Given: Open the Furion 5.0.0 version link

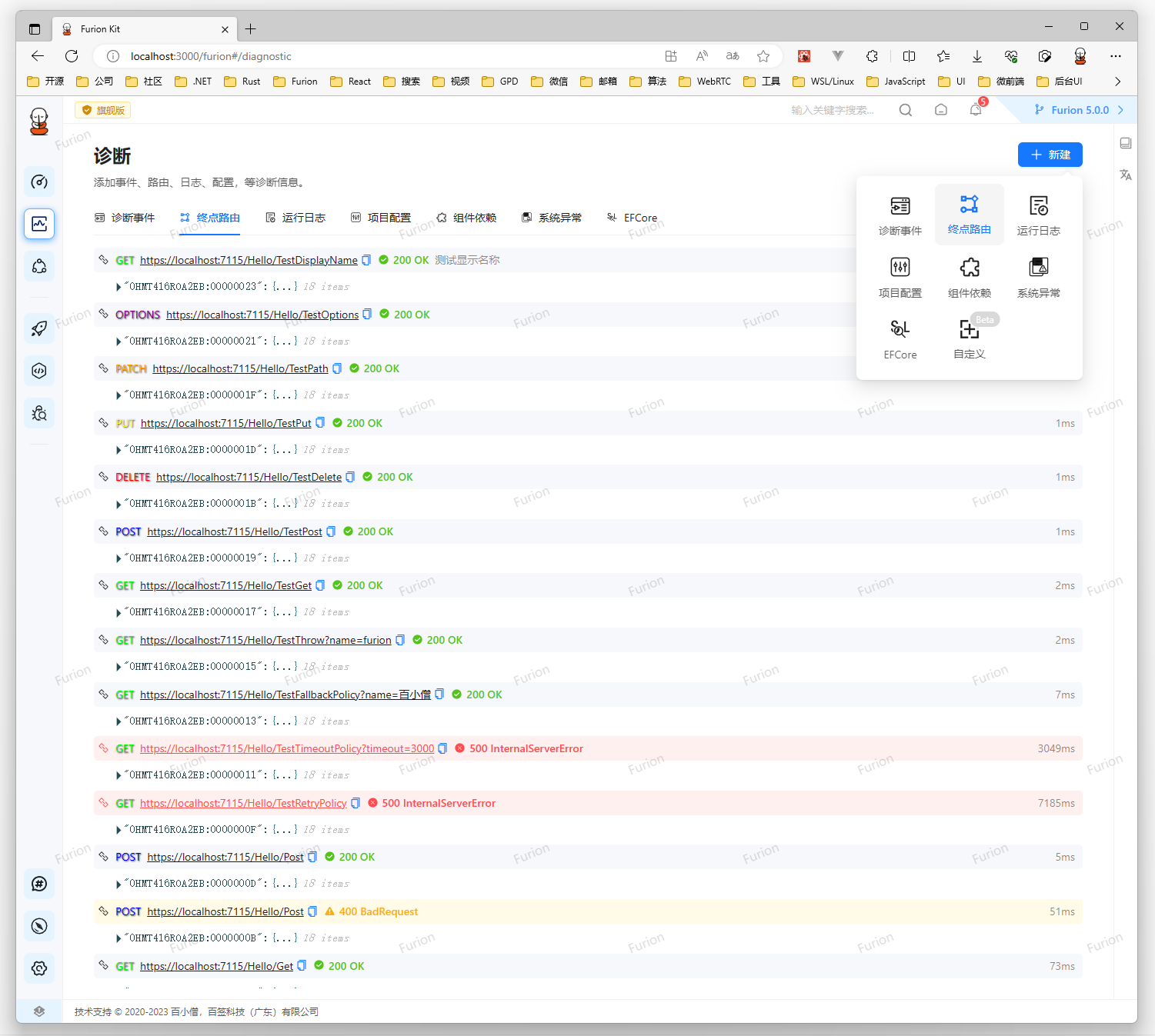Looking at the screenshot, I should point(1080,110).
